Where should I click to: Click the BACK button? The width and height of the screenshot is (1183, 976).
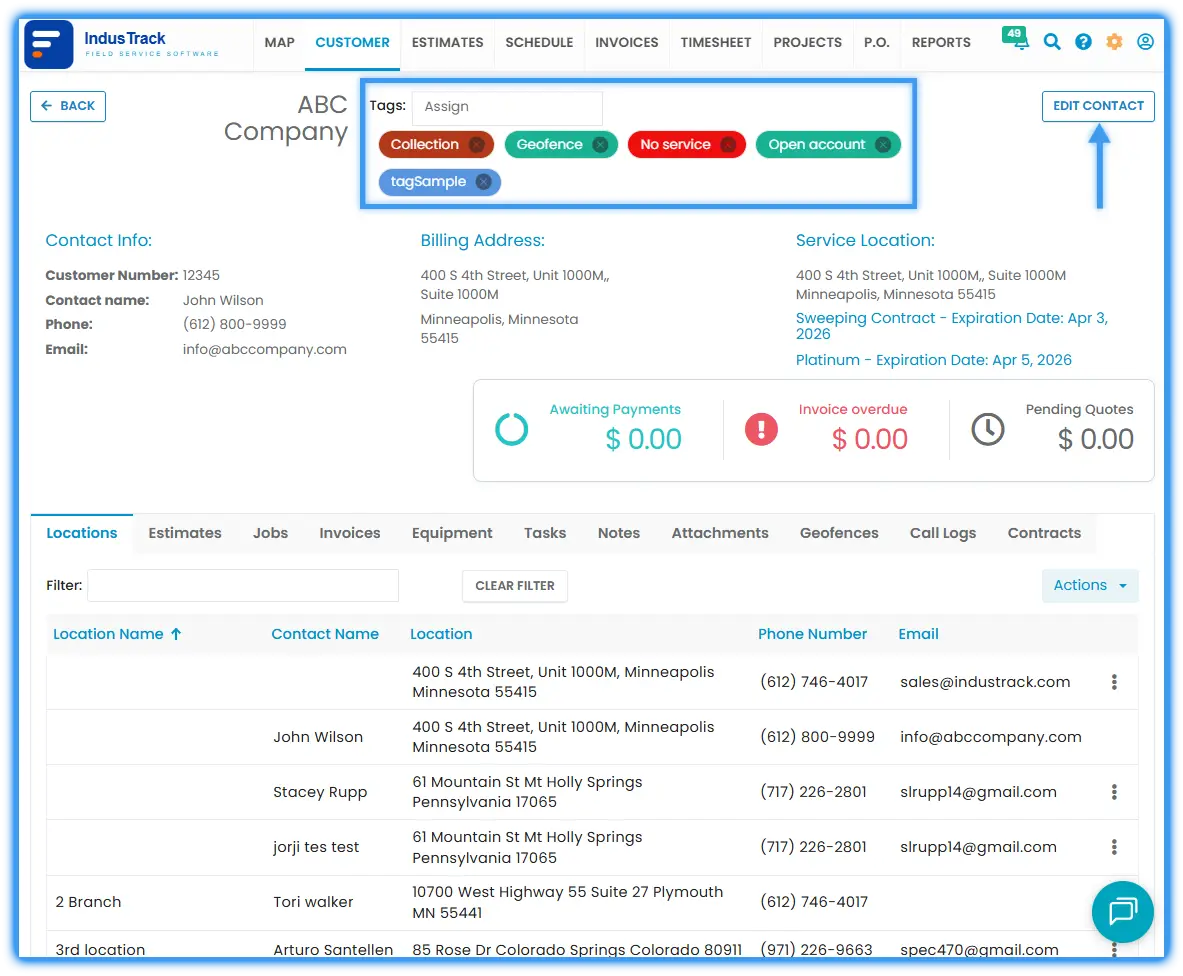68,106
